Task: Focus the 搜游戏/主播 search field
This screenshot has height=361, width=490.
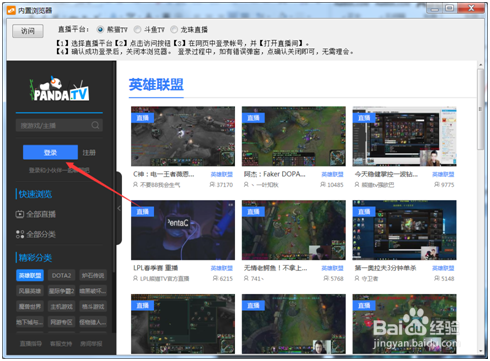Action: pyautogui.click(x=59, y=125)
